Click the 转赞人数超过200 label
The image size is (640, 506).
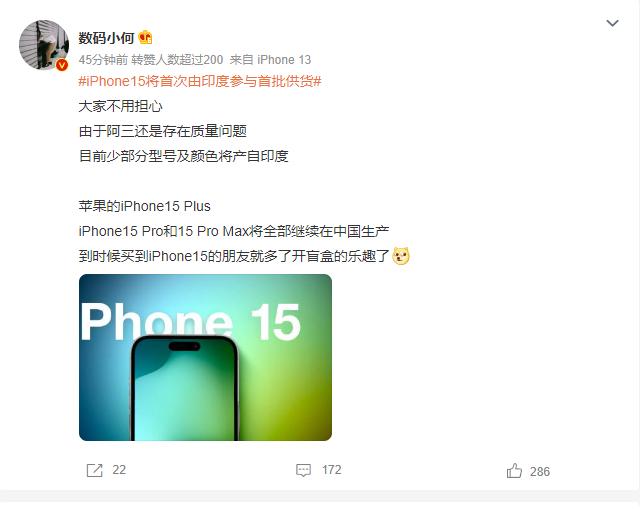click(x=177, y=60)
